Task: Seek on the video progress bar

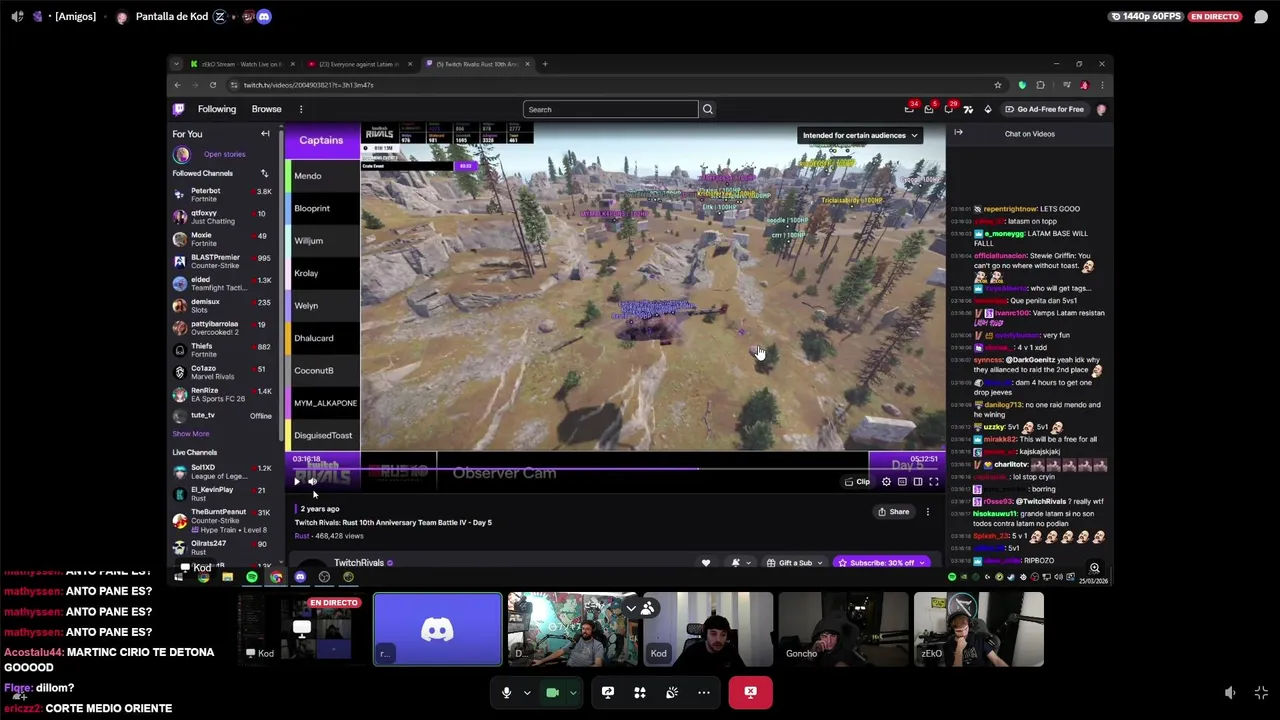Action: 616,467
